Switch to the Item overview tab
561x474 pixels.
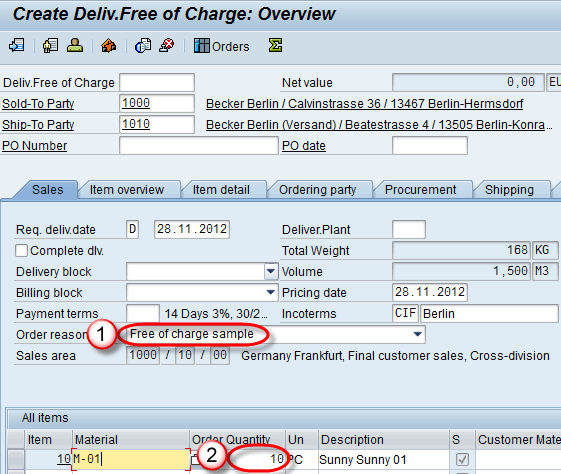[x=127, y=190]
